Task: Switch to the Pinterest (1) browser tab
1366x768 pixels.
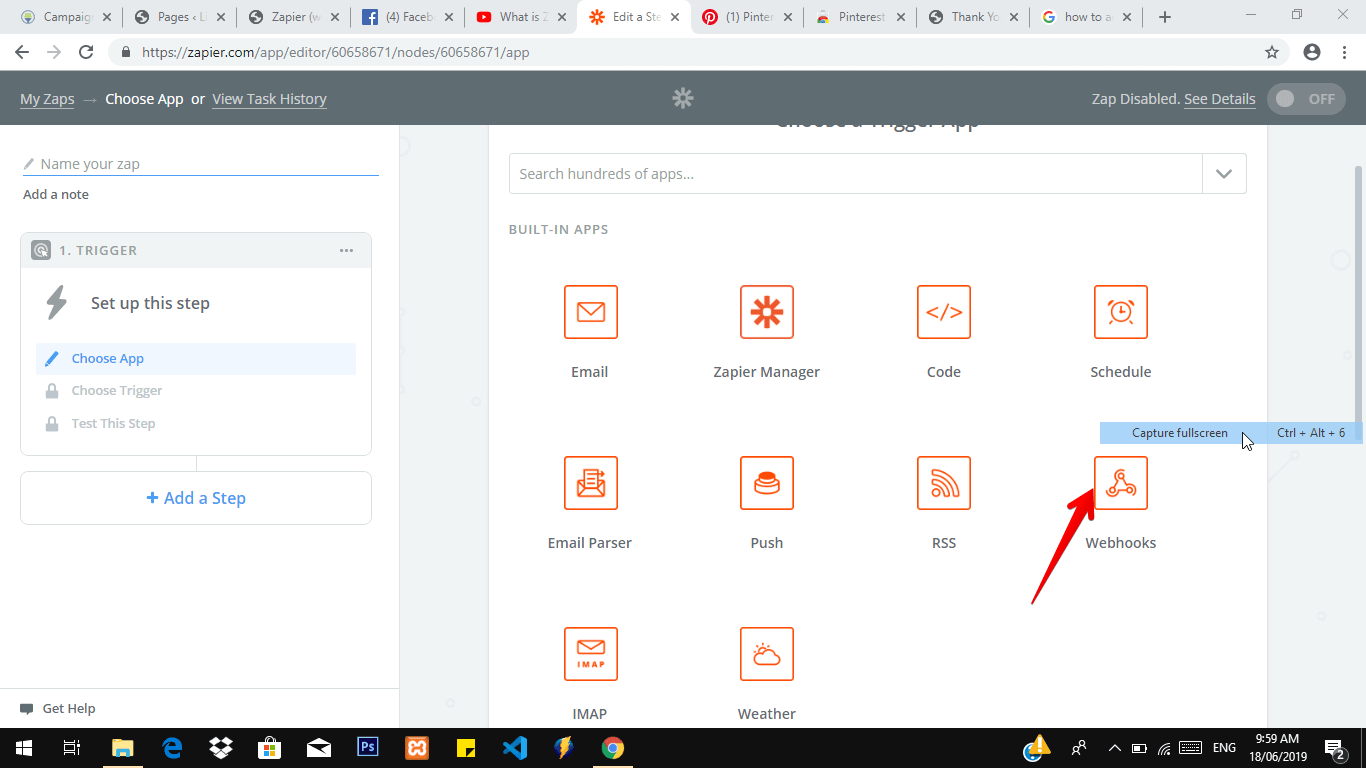Action: (749, 17)
